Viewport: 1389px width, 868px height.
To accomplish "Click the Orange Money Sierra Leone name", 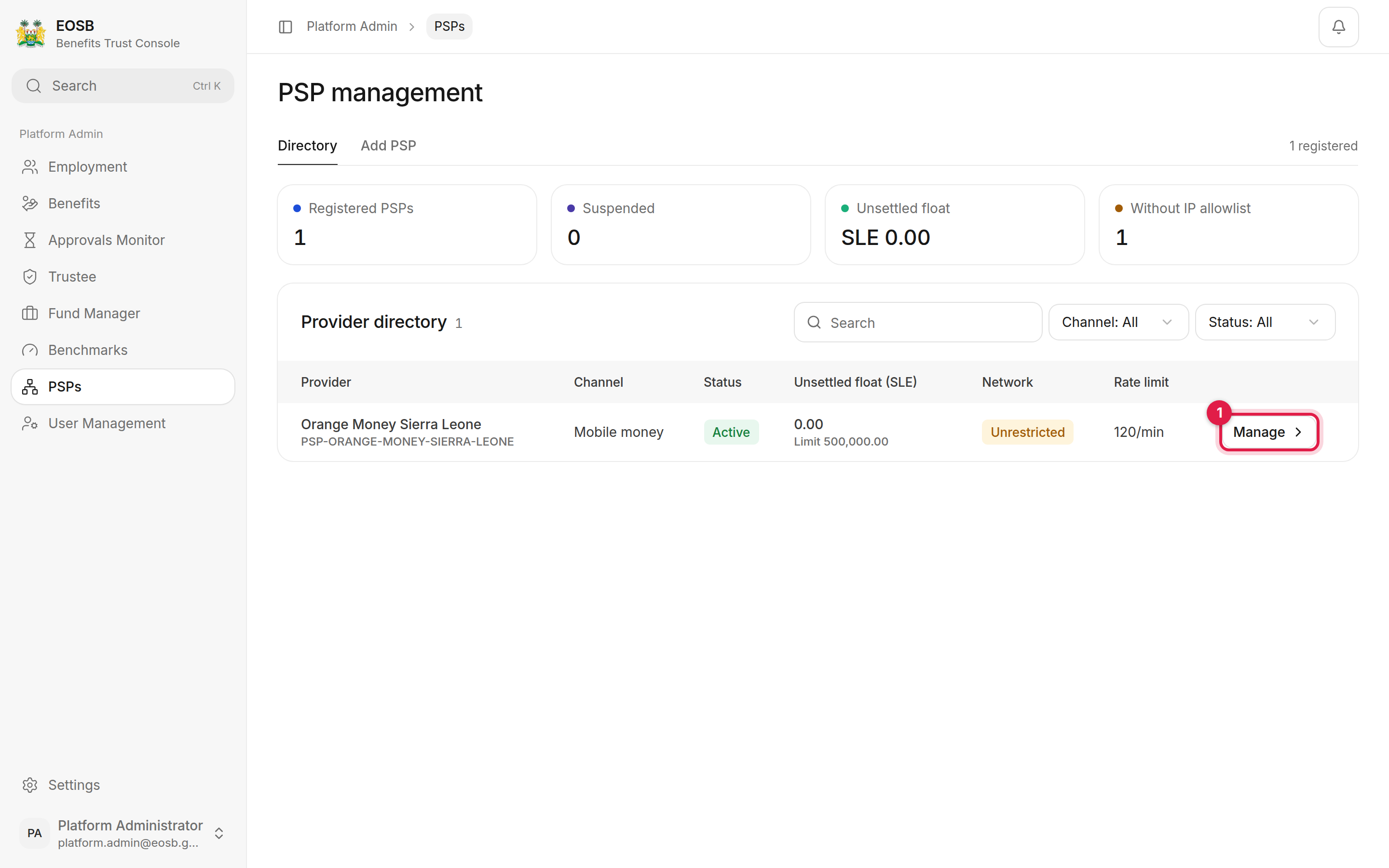I will click(x=391, y=424).
